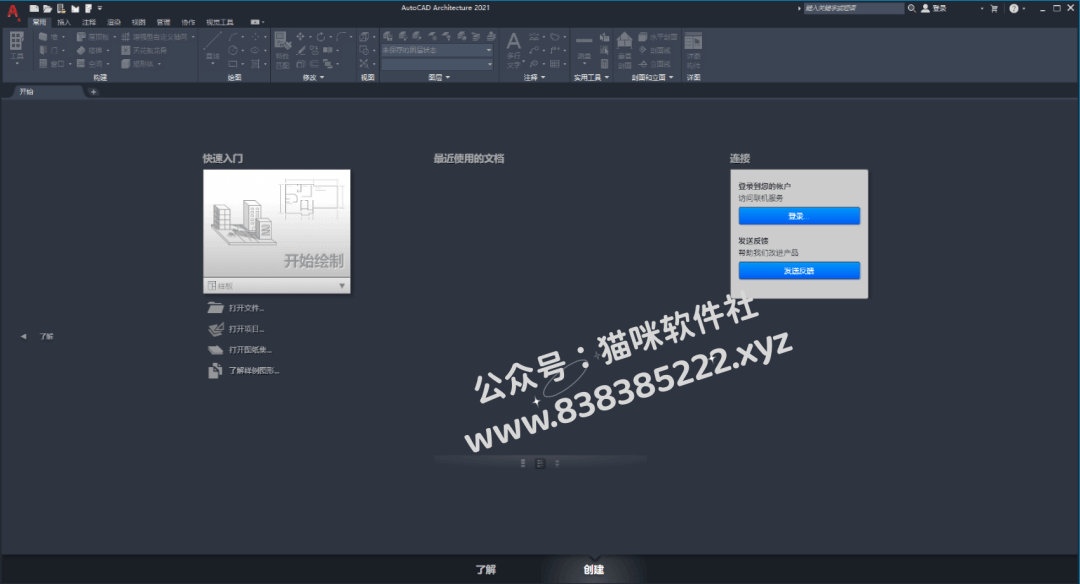
Task: Open the shopping cart icon in title bar
Action: 994,8
